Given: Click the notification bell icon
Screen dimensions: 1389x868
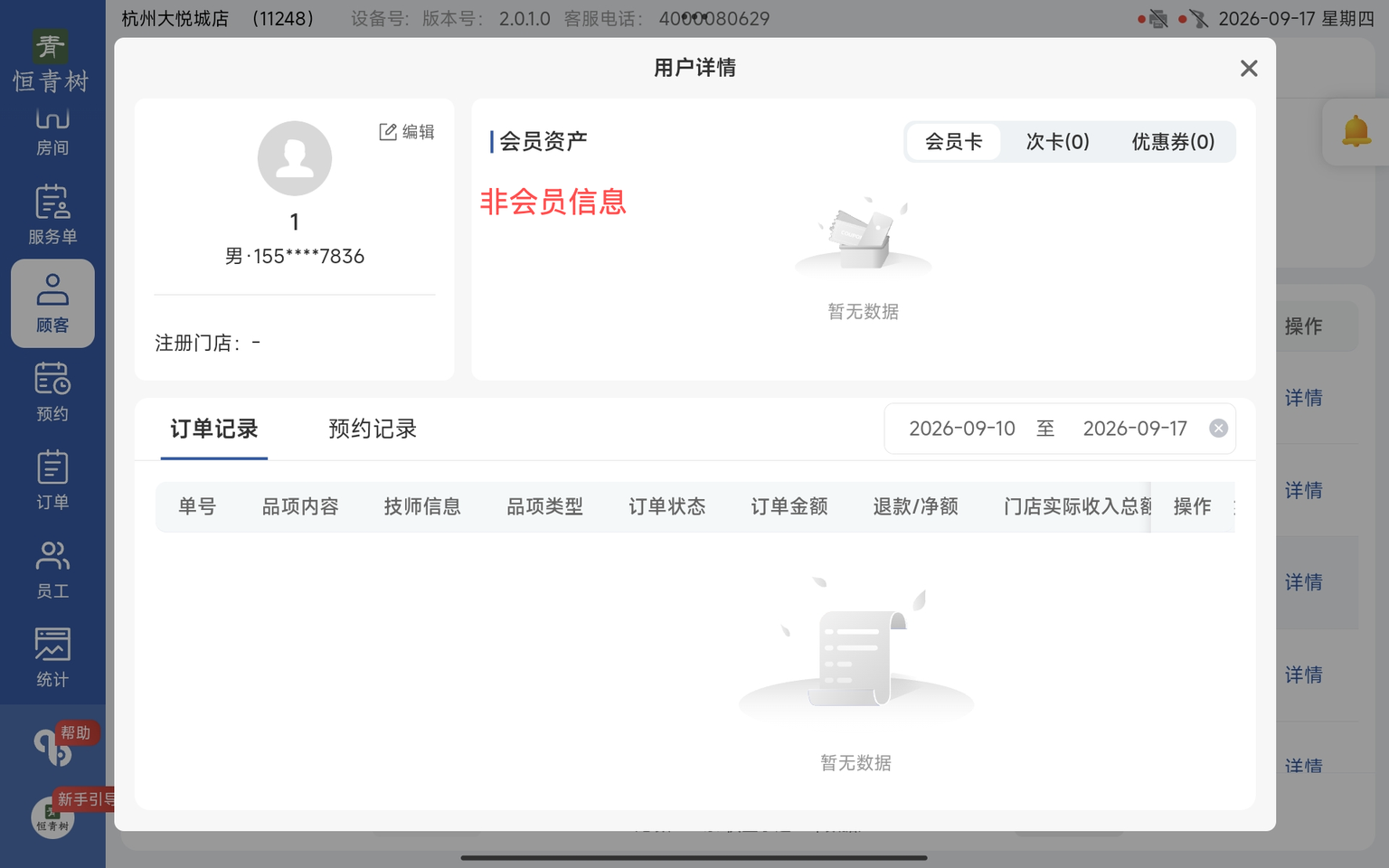Looking at the screenshot, I should click(x=1356, y=132).
